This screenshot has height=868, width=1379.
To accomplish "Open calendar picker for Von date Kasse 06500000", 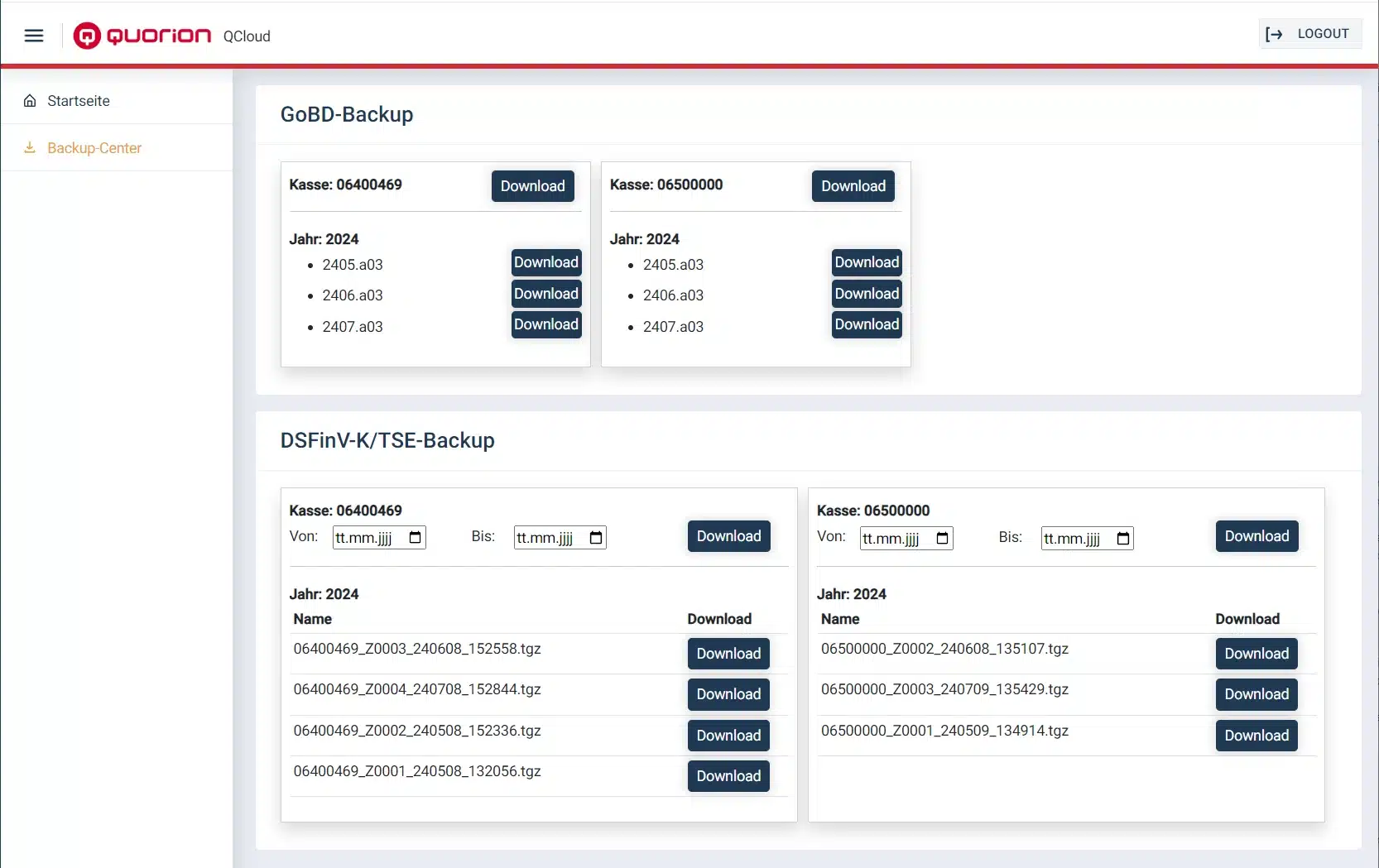I will (x=943, y=539).
